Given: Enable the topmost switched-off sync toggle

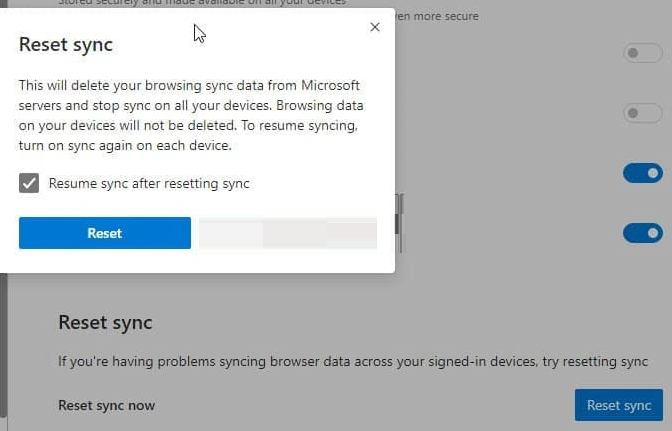Looking at the screenshot, I should pos(642,53).
